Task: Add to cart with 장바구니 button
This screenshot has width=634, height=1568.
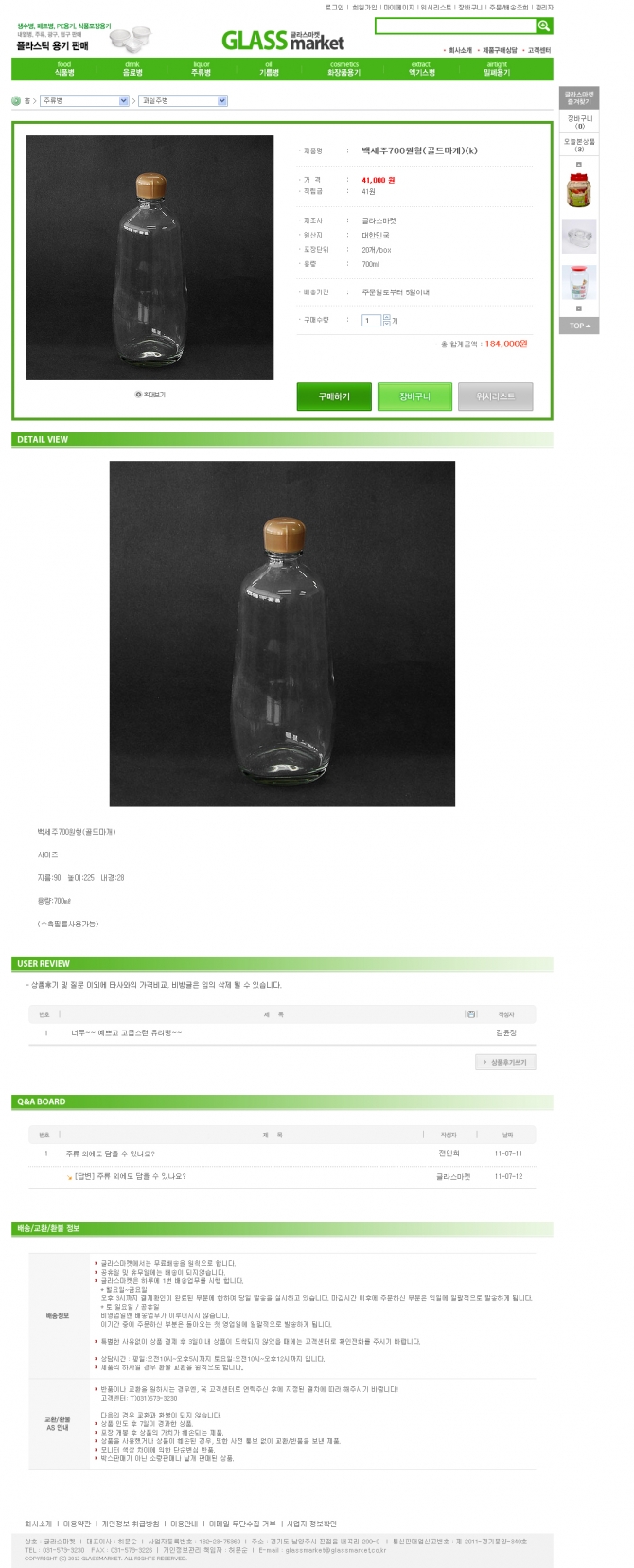Action: 414,396
